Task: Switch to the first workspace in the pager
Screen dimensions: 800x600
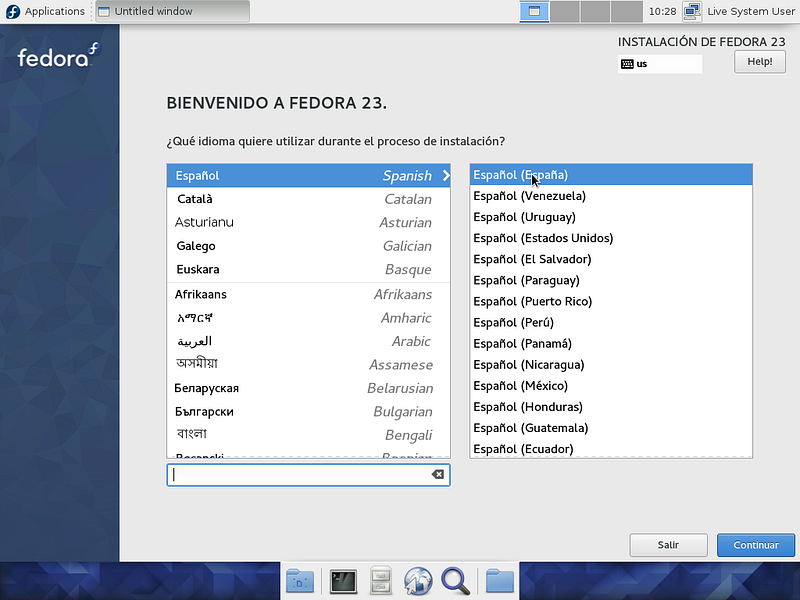Action: pyautogui.click(x=534, y=11)
